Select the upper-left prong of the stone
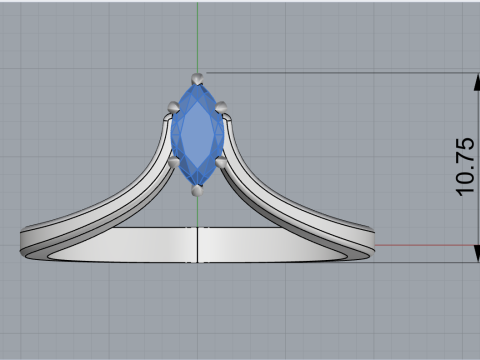 (173, 107)
